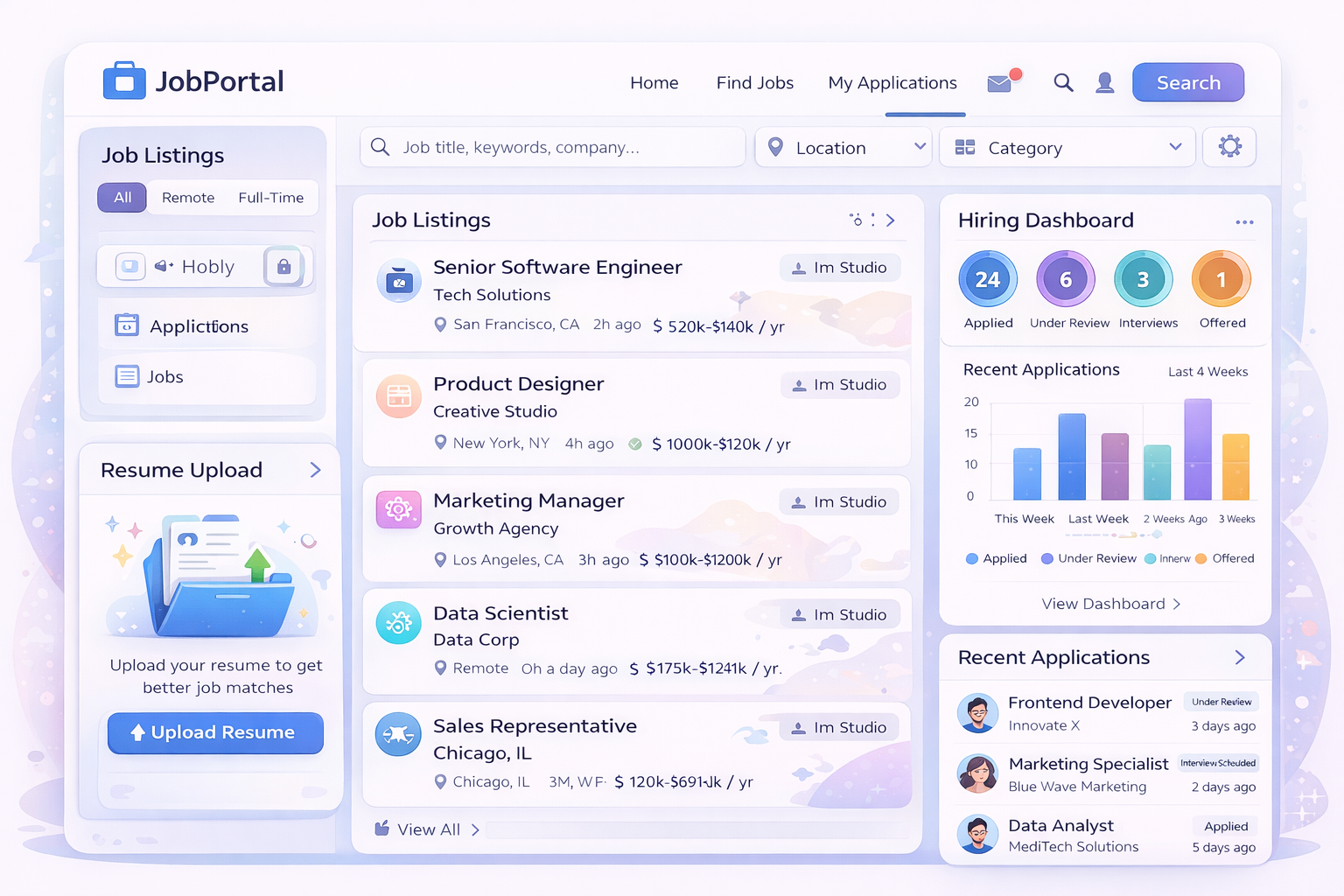Click the Data Scientist job icon
This screenshot has width=1344, height=896.
(x=398, y=623)
